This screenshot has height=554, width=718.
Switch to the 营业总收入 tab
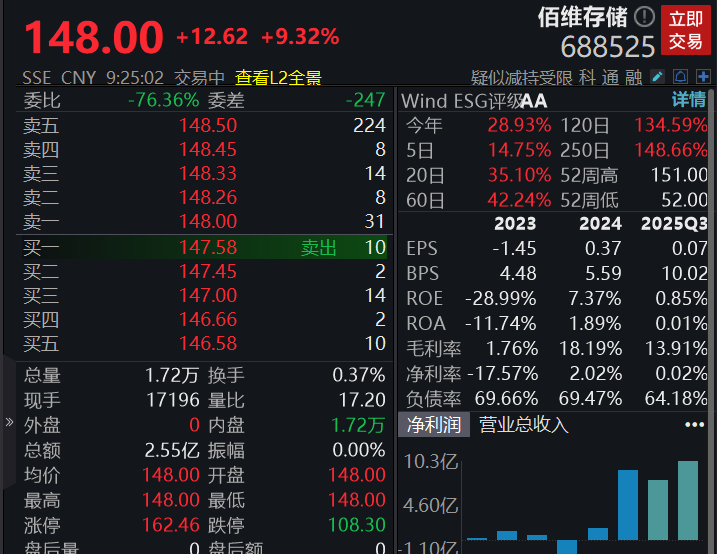(x=523, y=424)
